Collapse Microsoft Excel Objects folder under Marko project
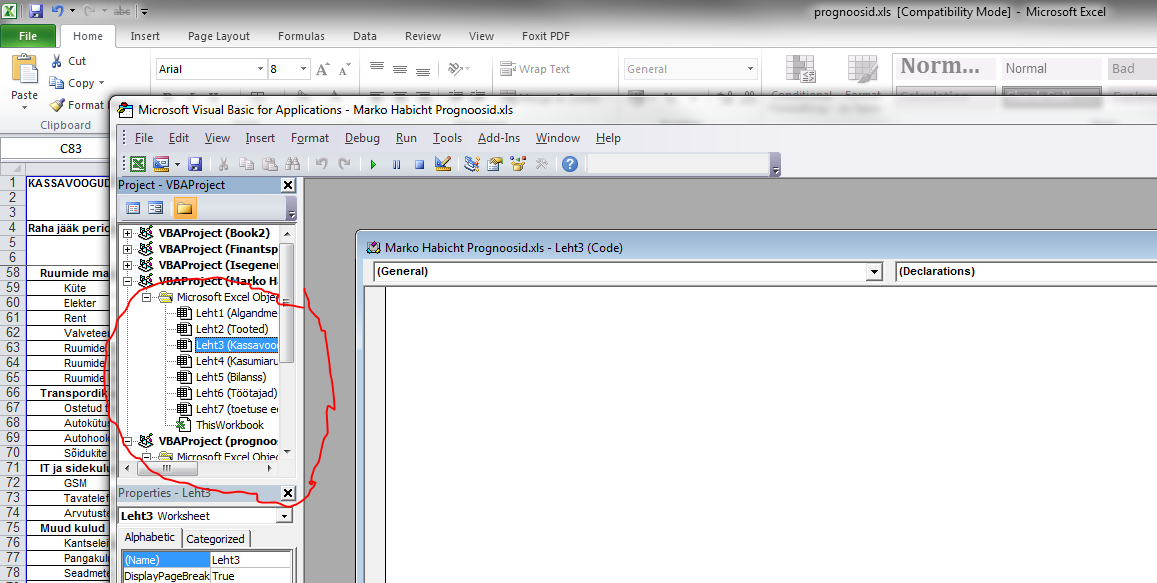Screen dimensions: 1157x583 point(146,297)
